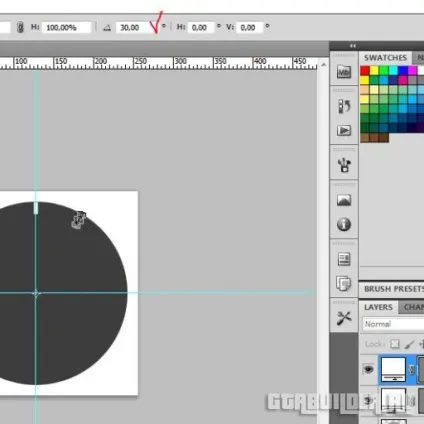Viewport: 424px width, 424px height.
Task: Switch to the Swatches tab
Action: pyautogui.click(x=385, y=57)
